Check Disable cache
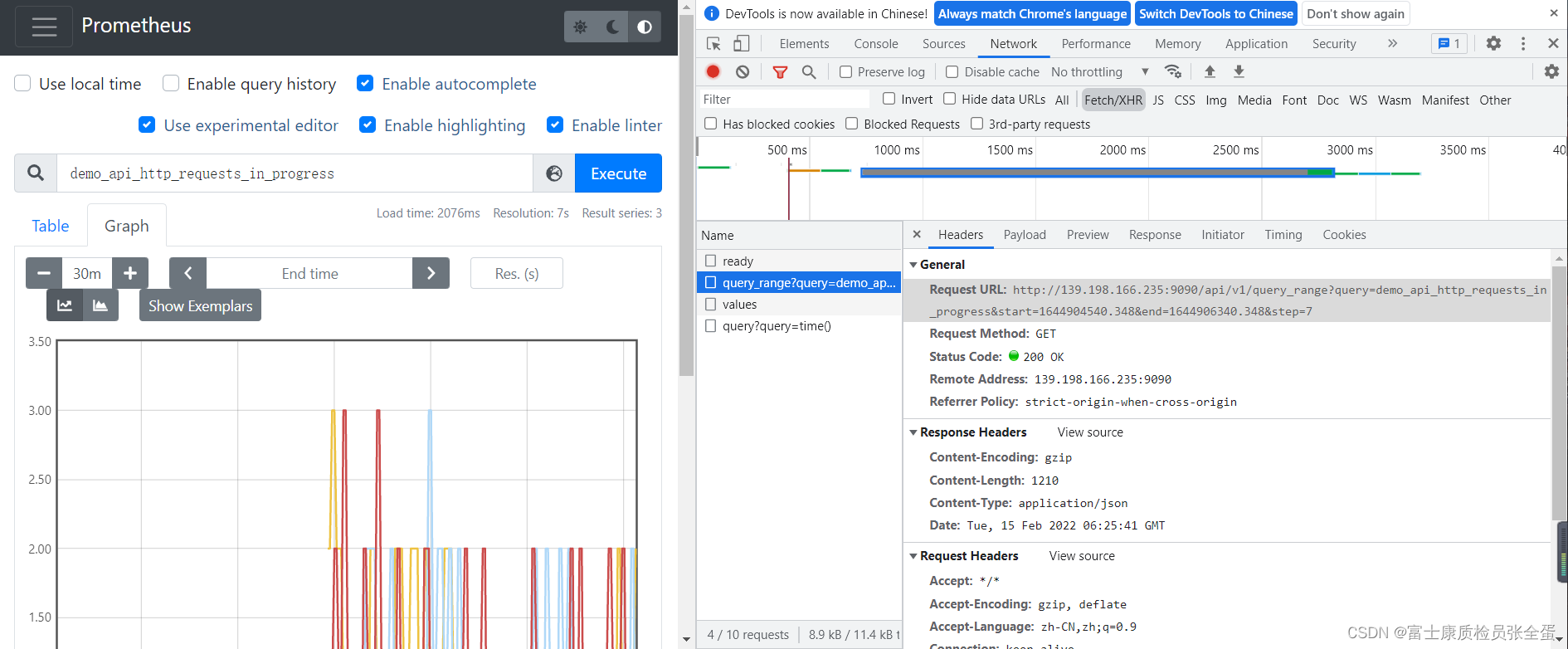This screenshot has height=649, width=1568. (952, 72)
